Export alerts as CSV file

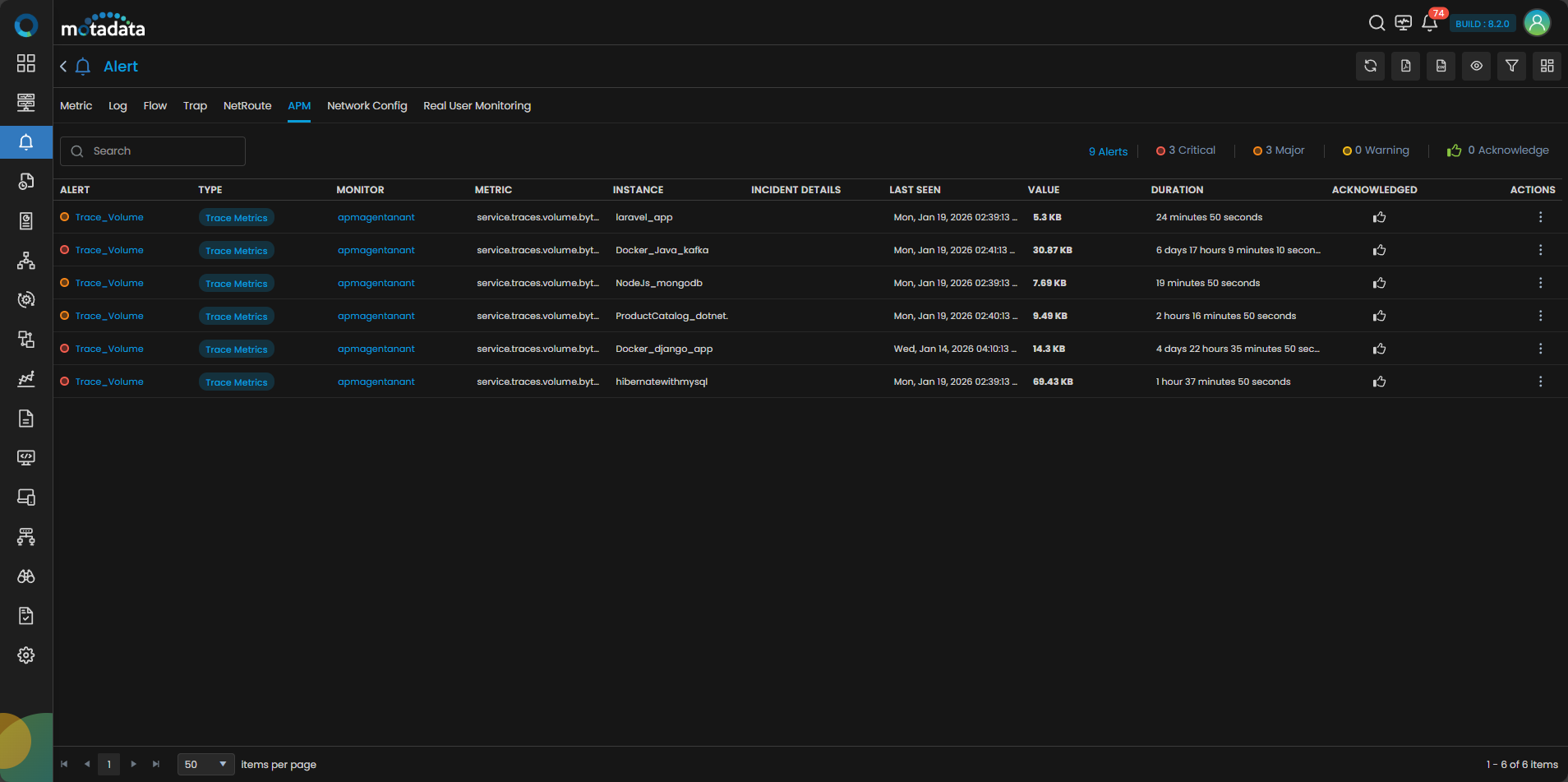1441,66
